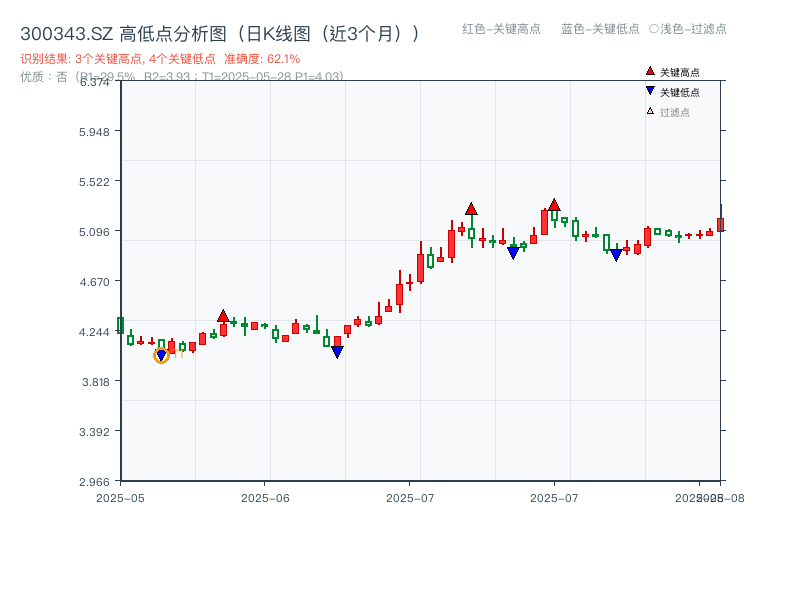This screenshot has height=600, width=800.
Task: Select the highest red triangle marker near price 5.3
Action: [x=554, y=205]
